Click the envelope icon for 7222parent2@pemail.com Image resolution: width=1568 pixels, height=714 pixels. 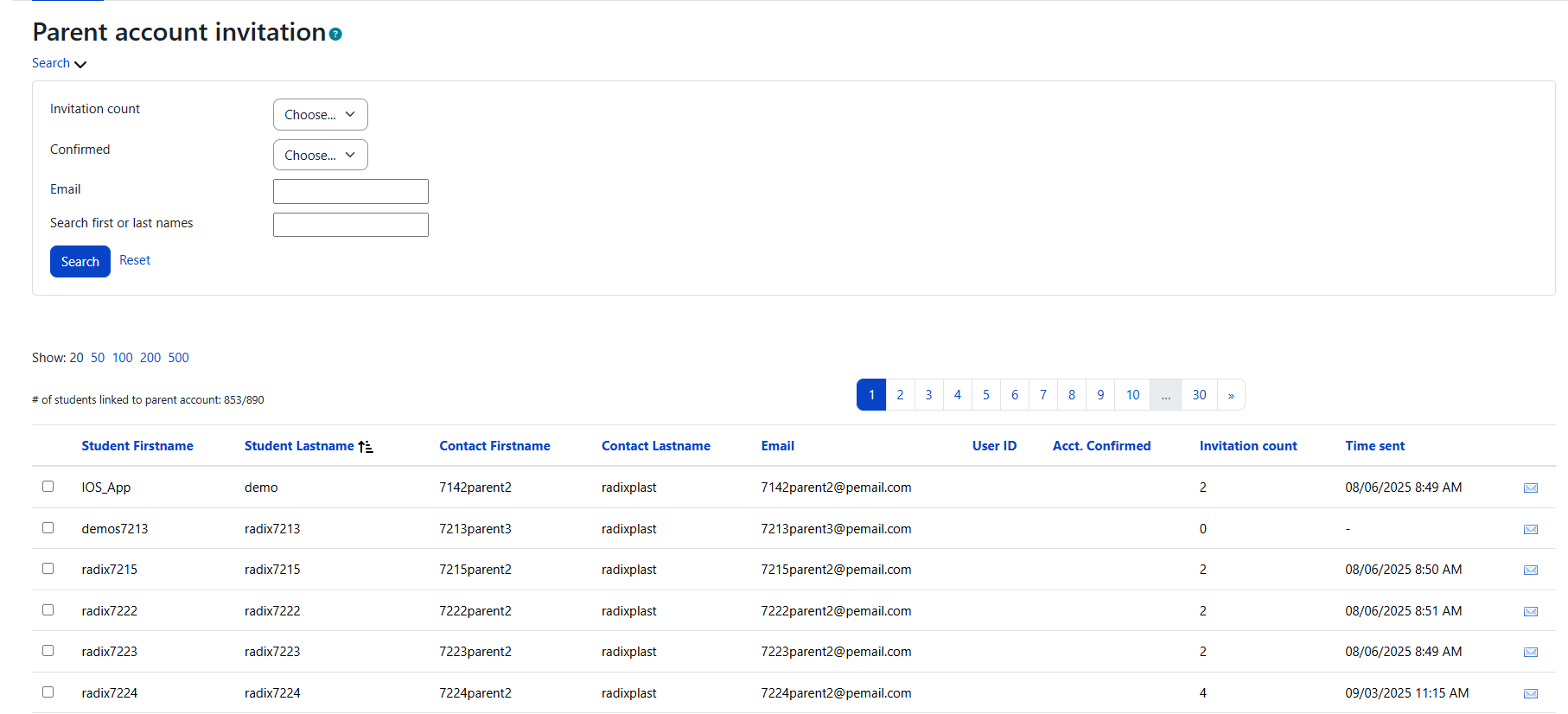[x=1530, y=611]
